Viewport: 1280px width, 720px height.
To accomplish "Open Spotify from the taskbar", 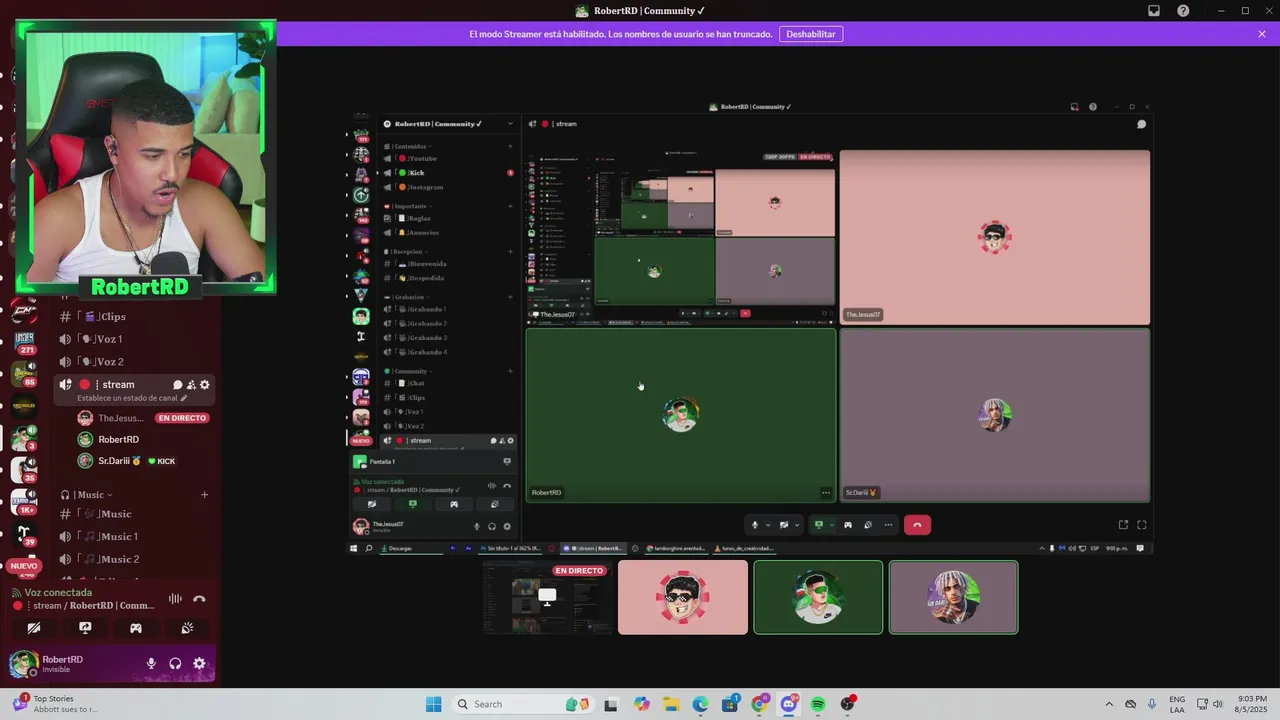I will tap(818, 704).
